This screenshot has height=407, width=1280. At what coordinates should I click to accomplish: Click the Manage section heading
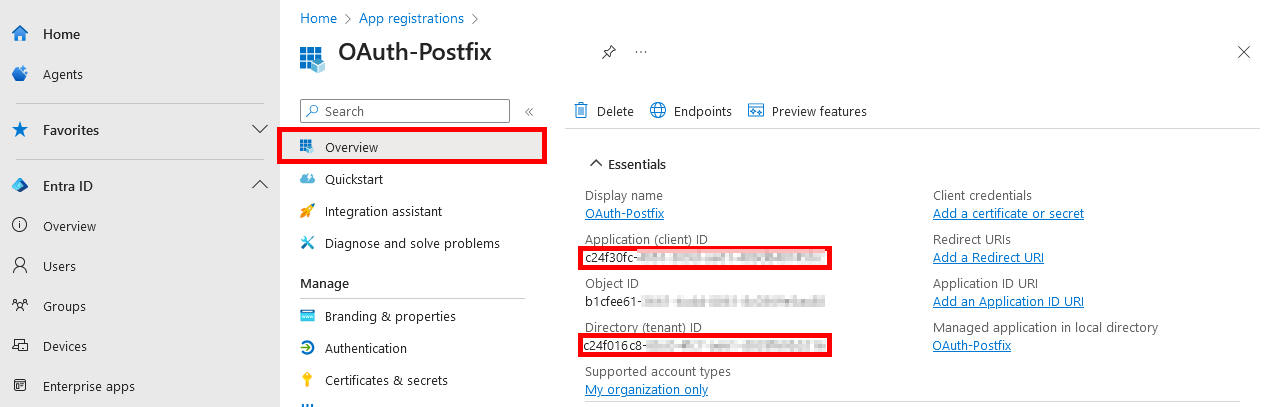(324, 283)
